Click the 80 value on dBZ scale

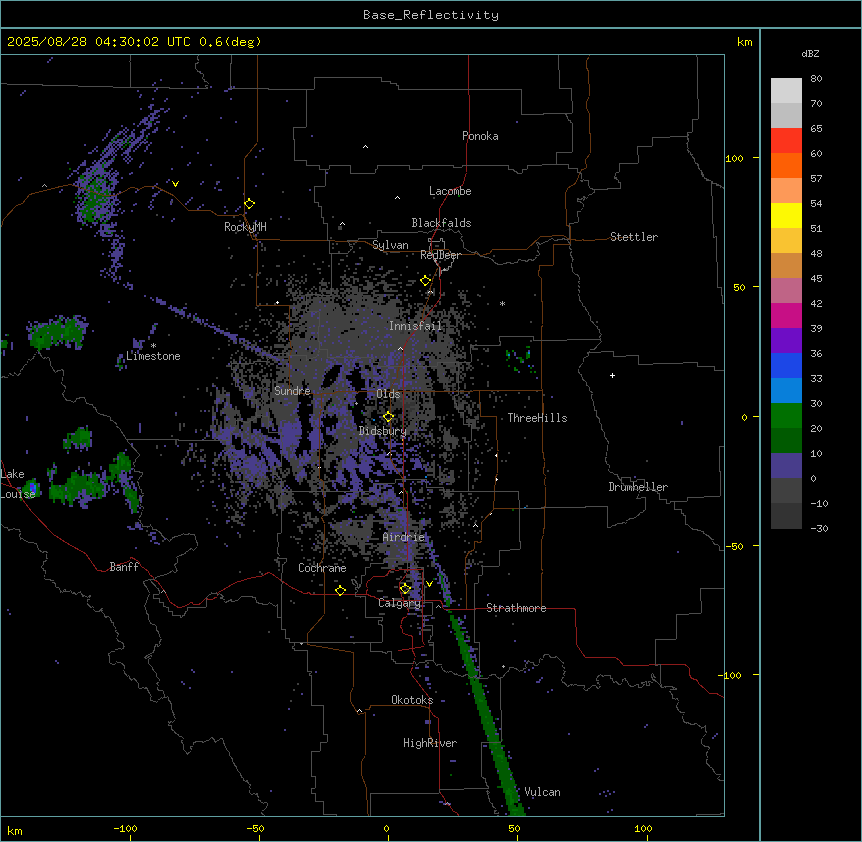coord(816,79)
